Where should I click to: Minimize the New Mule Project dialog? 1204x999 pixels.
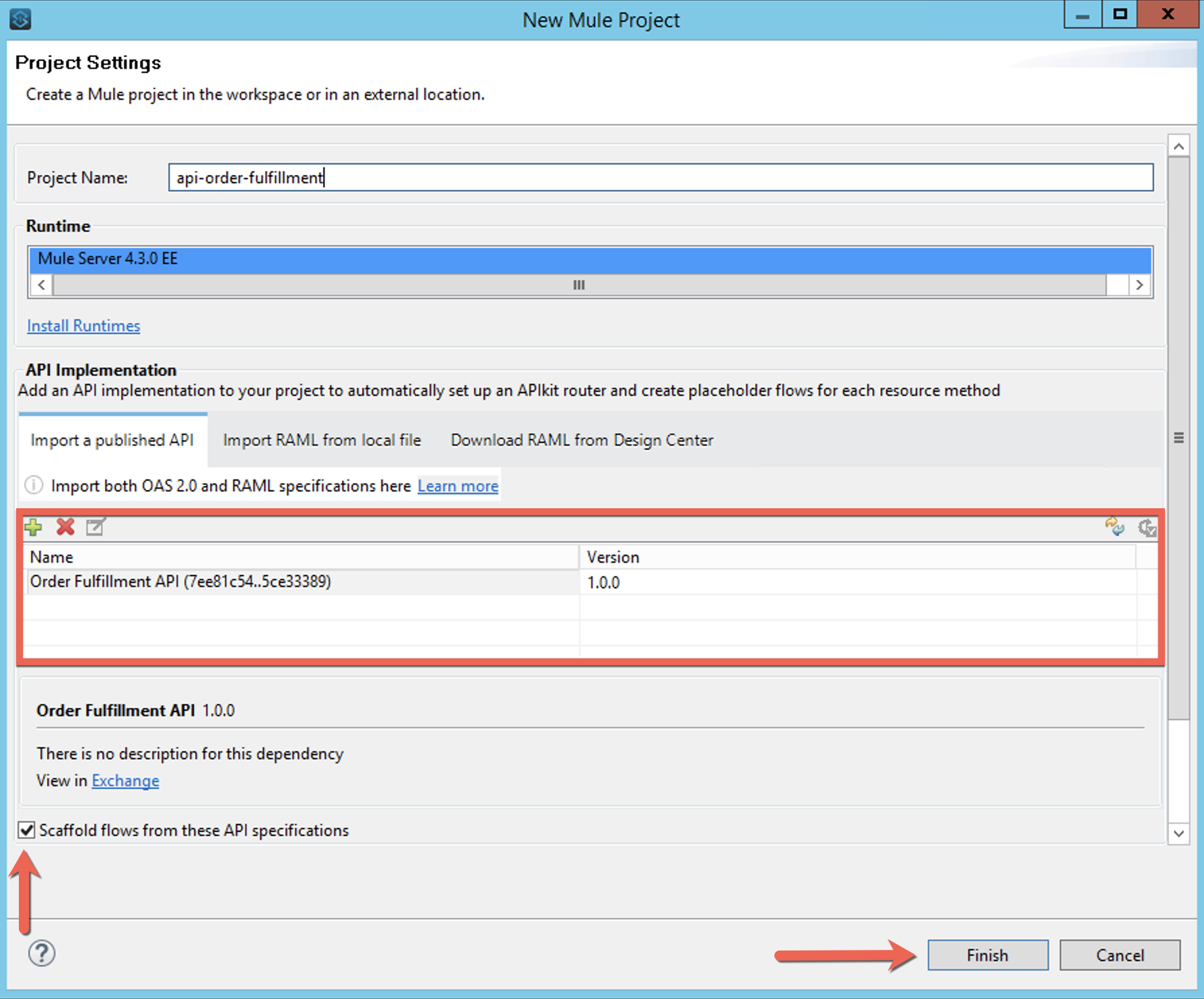click(1083, 15)
